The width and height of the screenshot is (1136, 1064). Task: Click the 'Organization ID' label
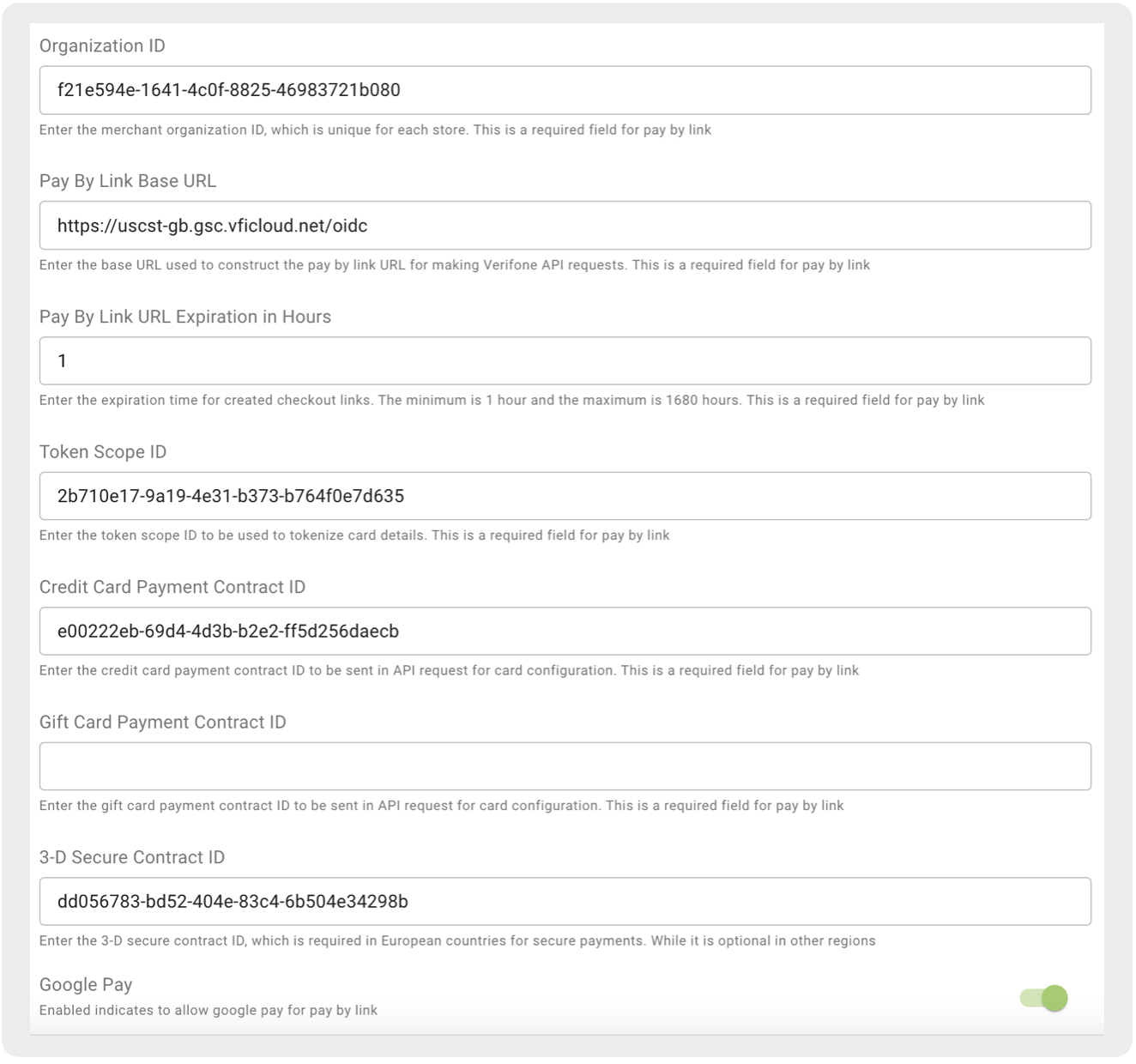[102, 46]
